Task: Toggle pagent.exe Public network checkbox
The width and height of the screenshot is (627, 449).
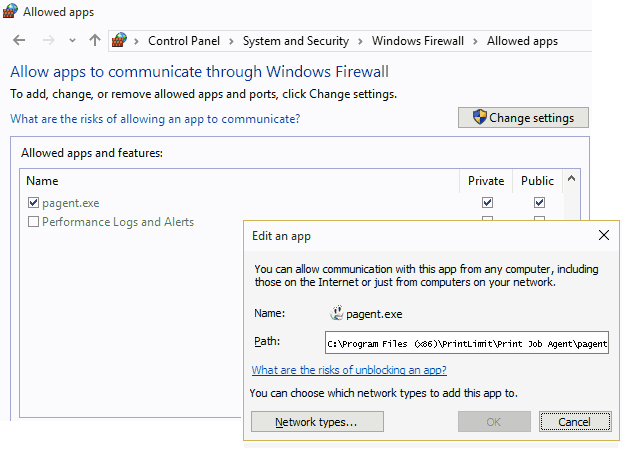Action: pos(539,203)
